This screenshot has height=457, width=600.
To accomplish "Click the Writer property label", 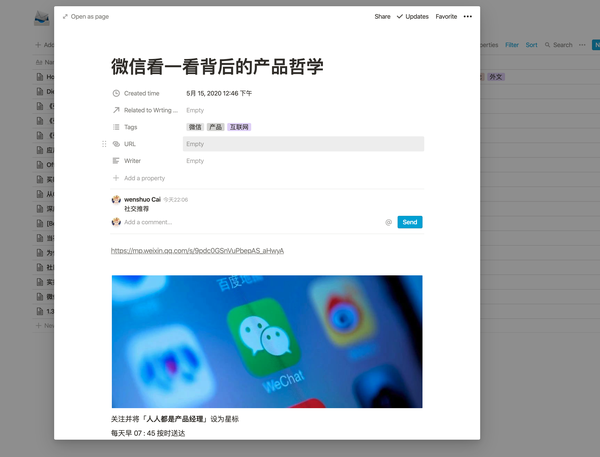I will tap(132, 161).
